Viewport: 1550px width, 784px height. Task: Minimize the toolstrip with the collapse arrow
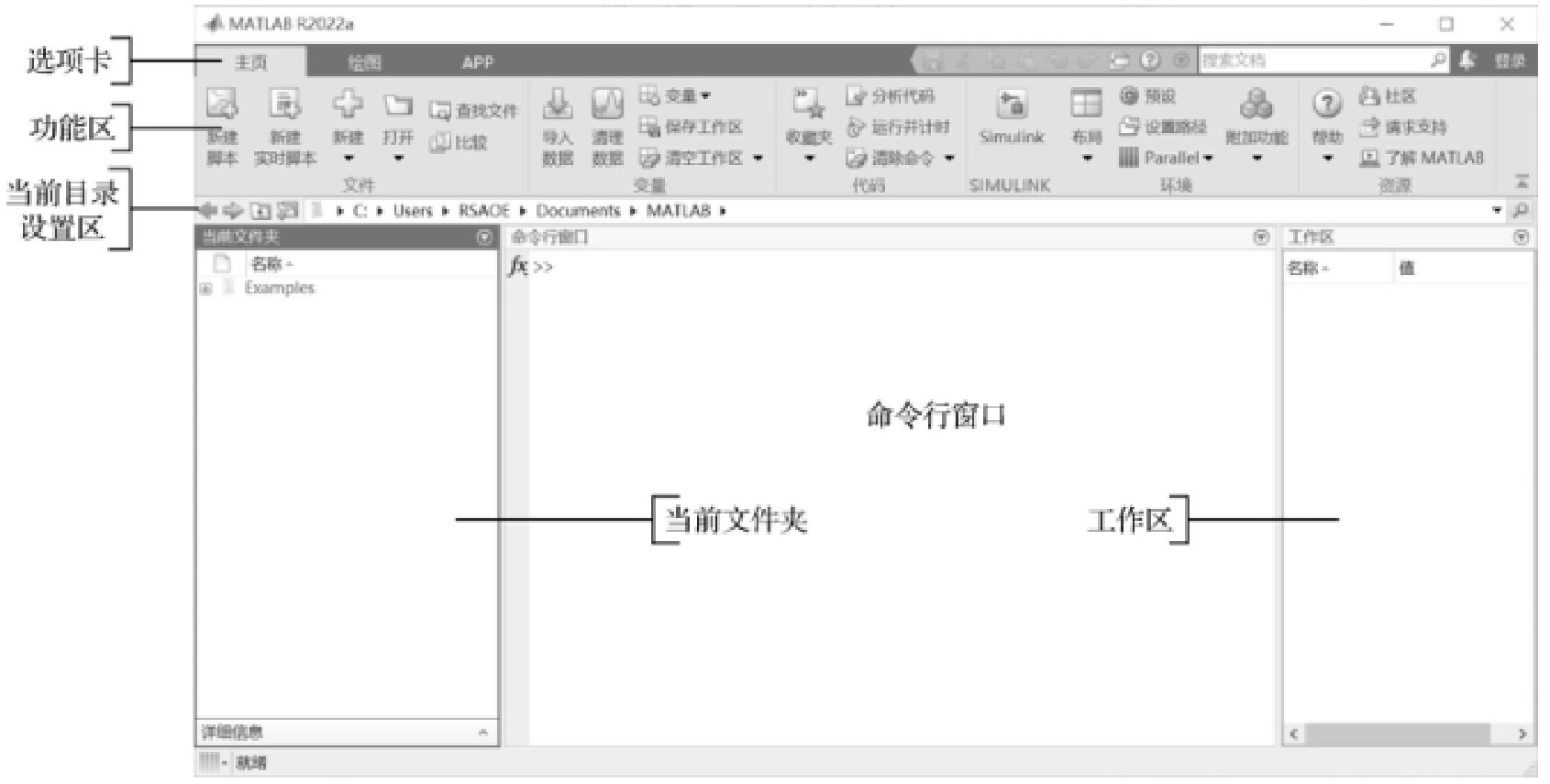click(1522, 182)
